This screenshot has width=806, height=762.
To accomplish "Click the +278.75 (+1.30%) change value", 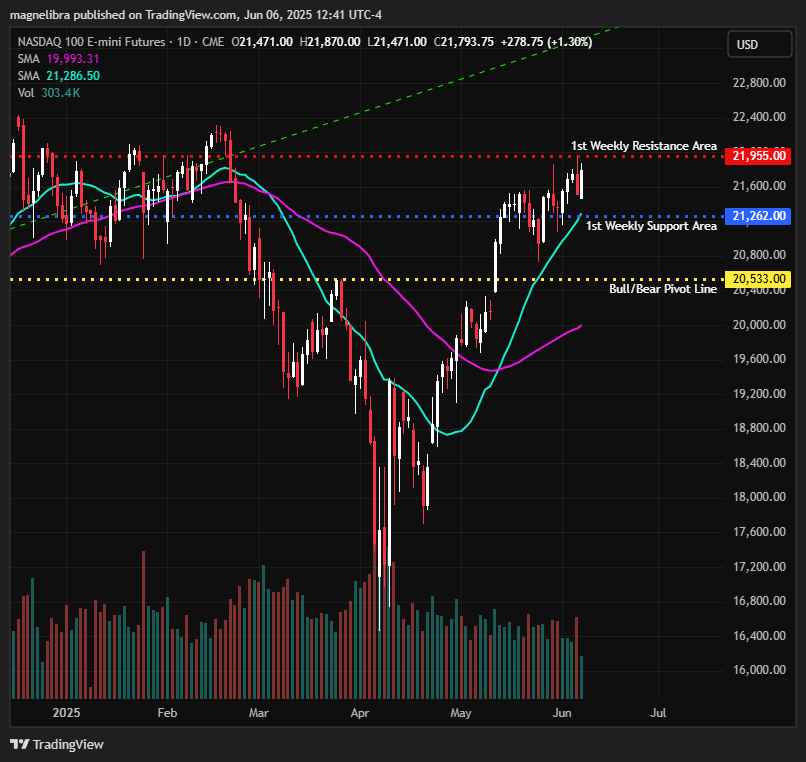I will (x=547, y=42).
